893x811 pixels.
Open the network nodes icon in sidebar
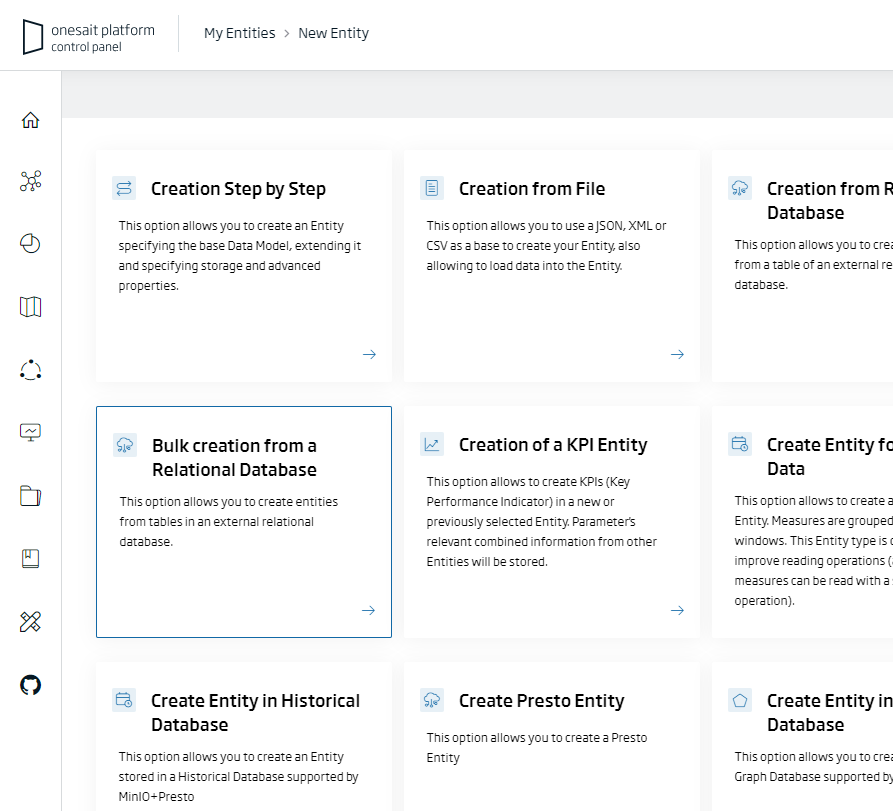pyautogui.click(x=31, y=181)
